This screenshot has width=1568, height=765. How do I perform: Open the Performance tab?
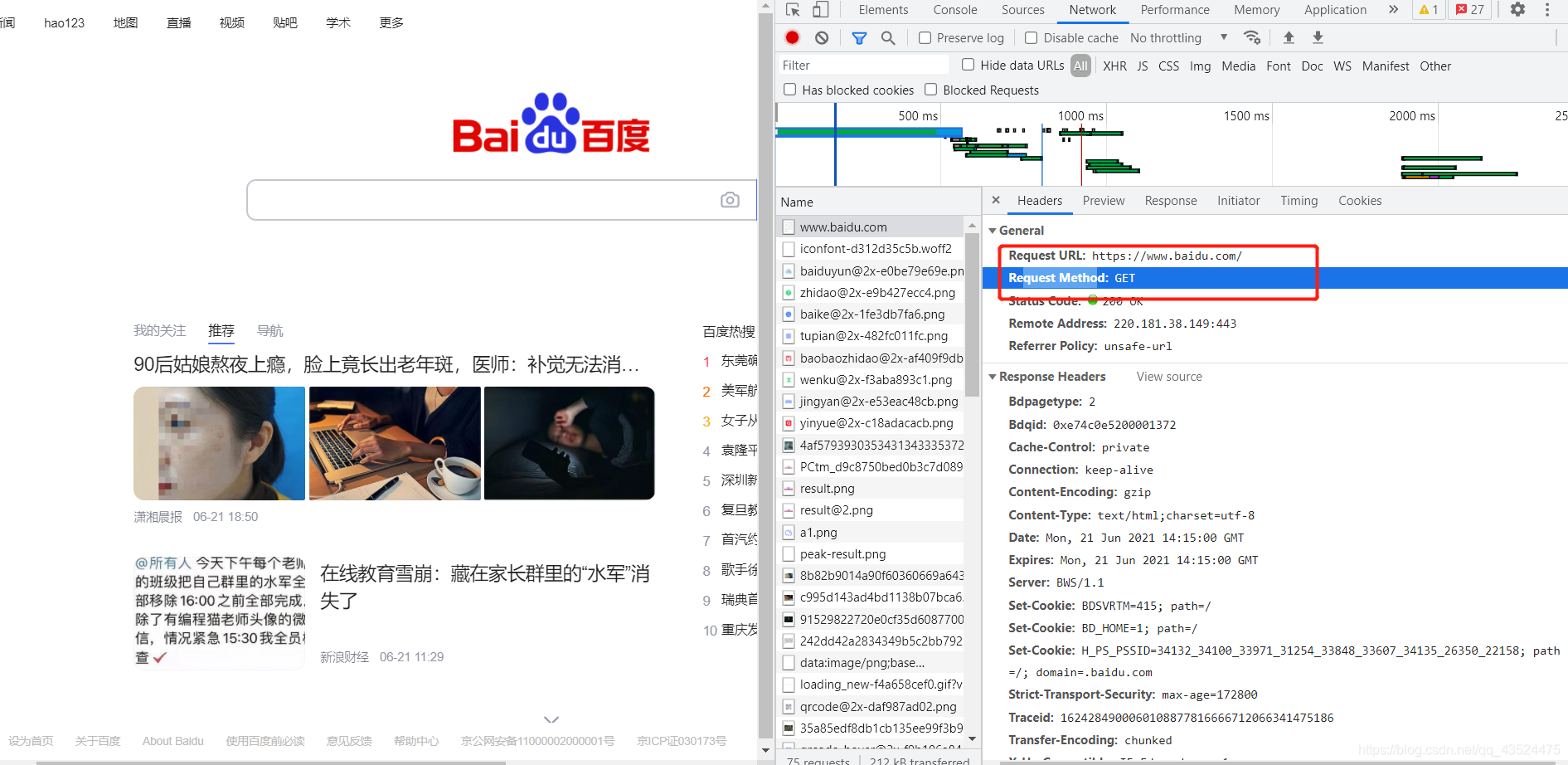[1175, 10]
